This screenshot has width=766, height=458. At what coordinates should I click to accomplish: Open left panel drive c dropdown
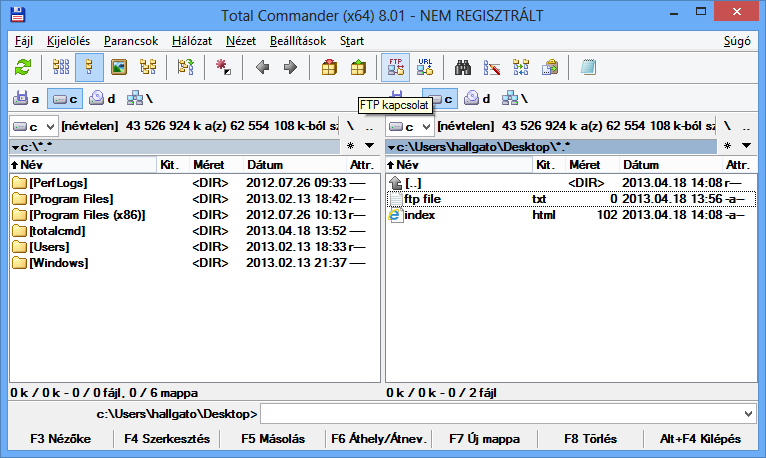pyautogui.click(x=34, y=126)
